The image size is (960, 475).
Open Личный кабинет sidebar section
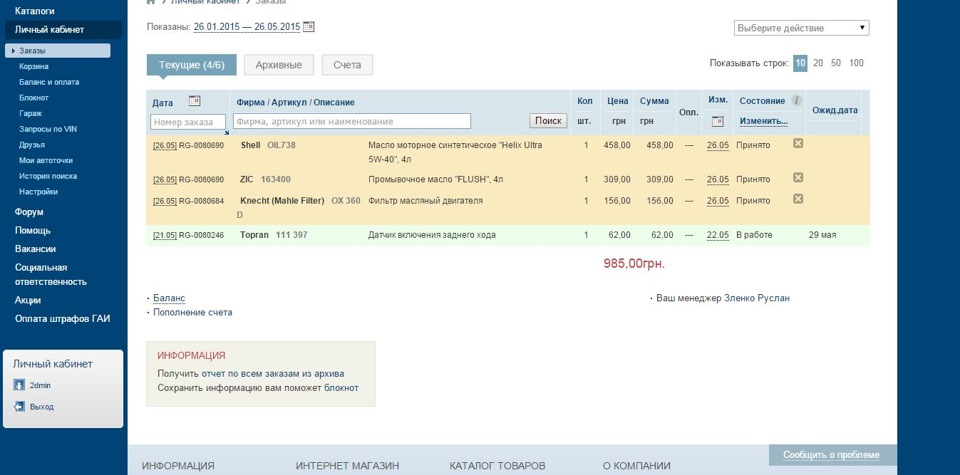click(63, 29)
